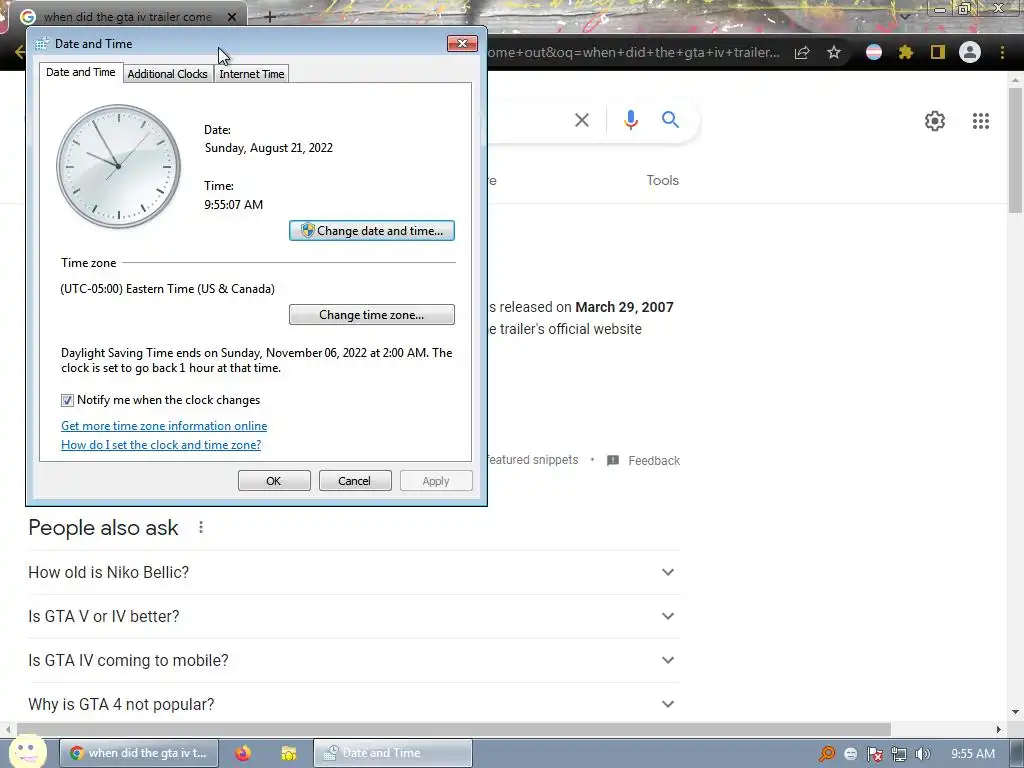Share this page from address bar
This screenshot has height=768, width=1024.
[802, 52]
